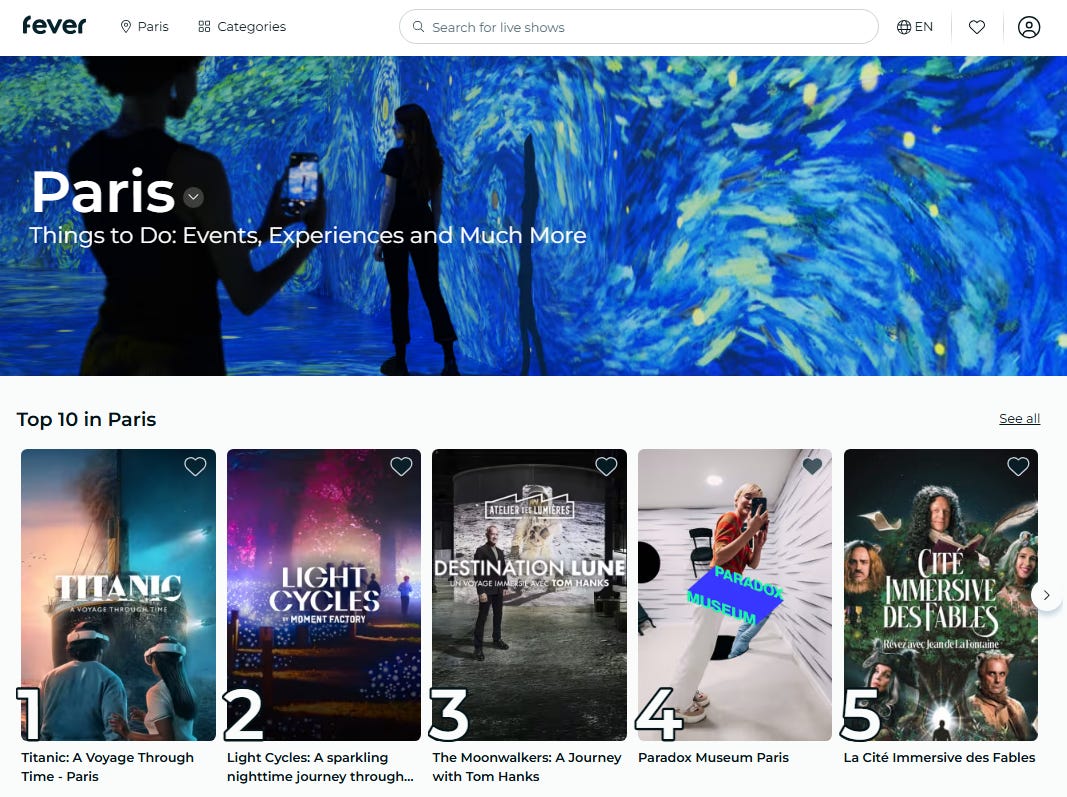1067x797 pixels.
Task: Favorite the Titanic card with heart
Action: coord(195,466)
